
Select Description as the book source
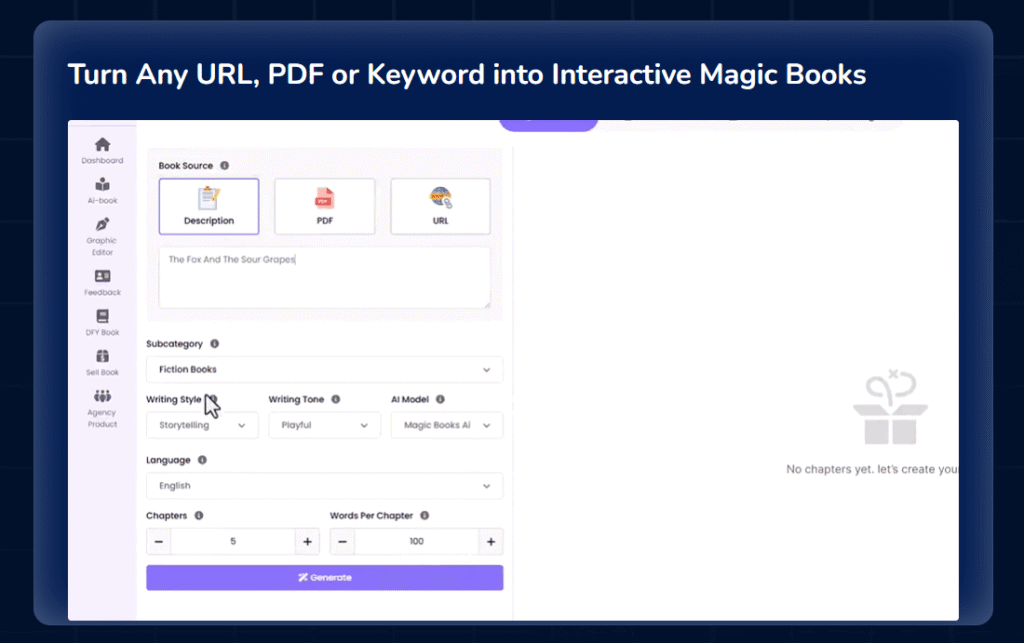tap(209, 207)
